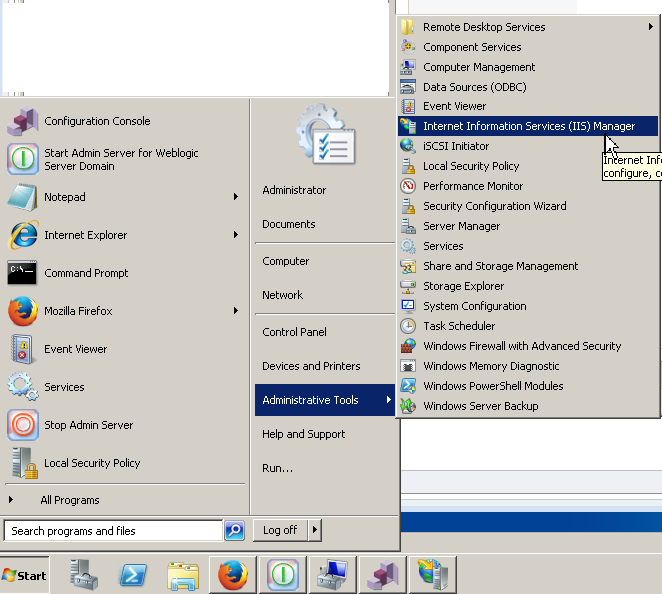
Task: Open Component Services icon in submenu
Action: [x=408, y=47]
